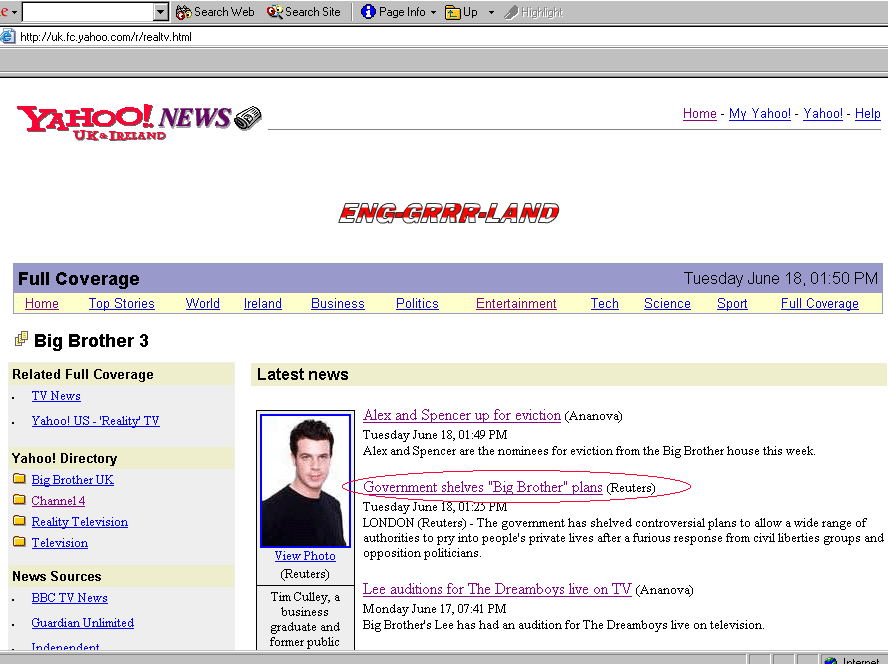Screen dimensions: 888x664
Task: Click the 'Monday June 17, 07:41 PM' timestamp
Action: pyautogui.click(x=434, y=608)
